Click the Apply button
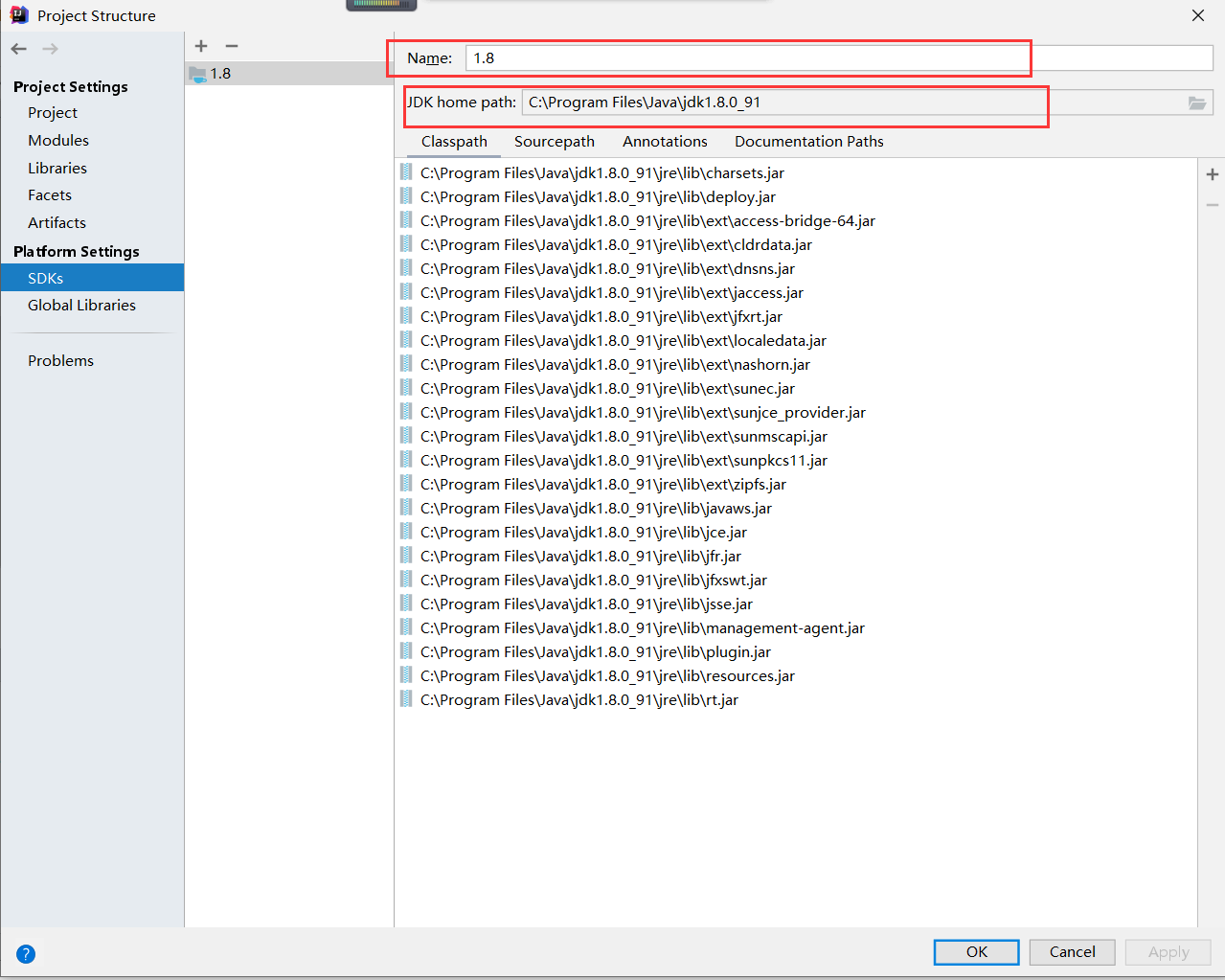The image size is (1225, 980). pyautogui.click(x=1168, y=952)
